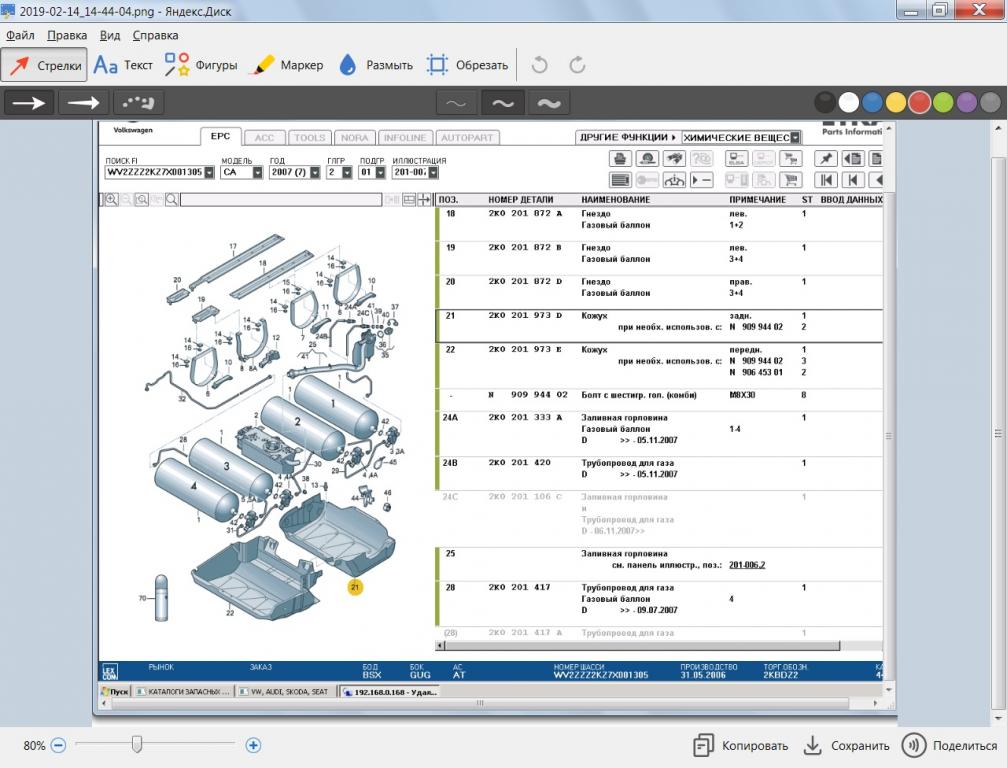Select the Текст tool

pos(123,65)
